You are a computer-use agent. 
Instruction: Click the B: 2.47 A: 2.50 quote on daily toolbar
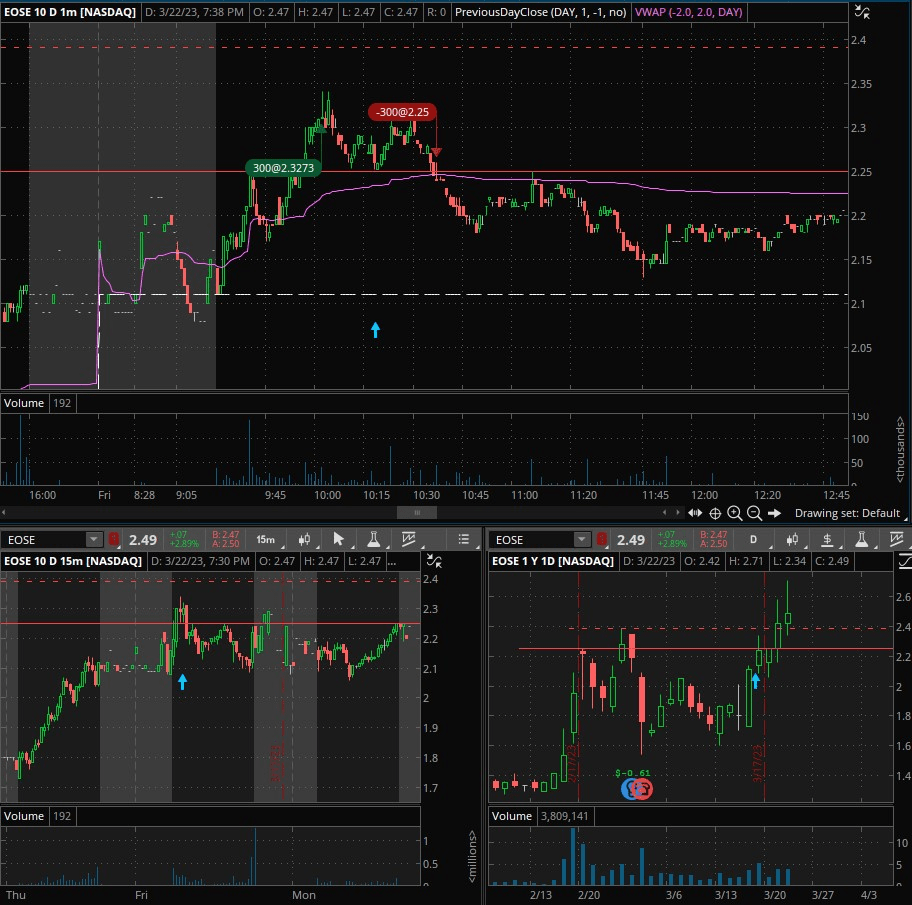click(x=713, y=540)
